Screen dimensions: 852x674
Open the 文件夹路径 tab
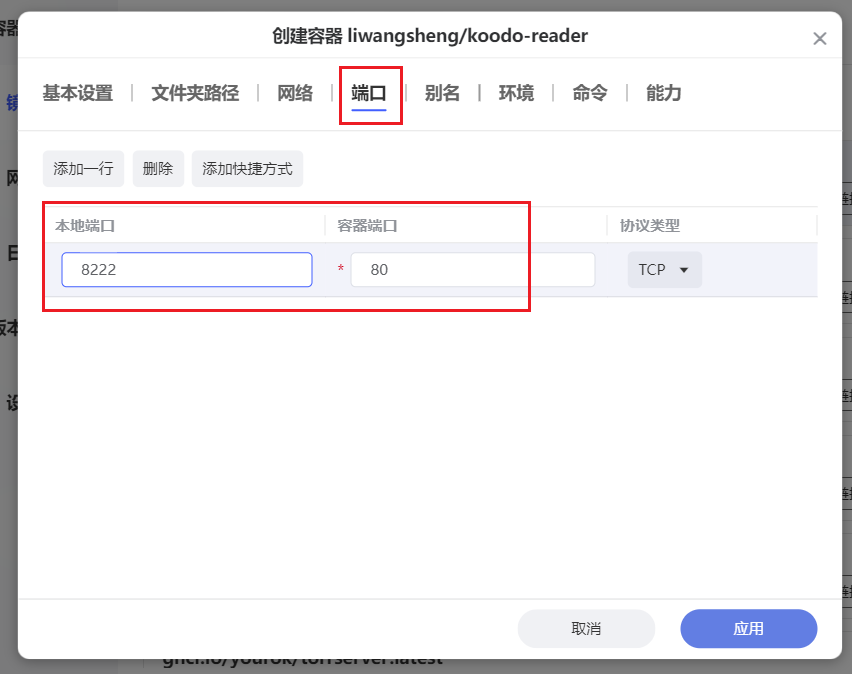[x=195, y=93]
